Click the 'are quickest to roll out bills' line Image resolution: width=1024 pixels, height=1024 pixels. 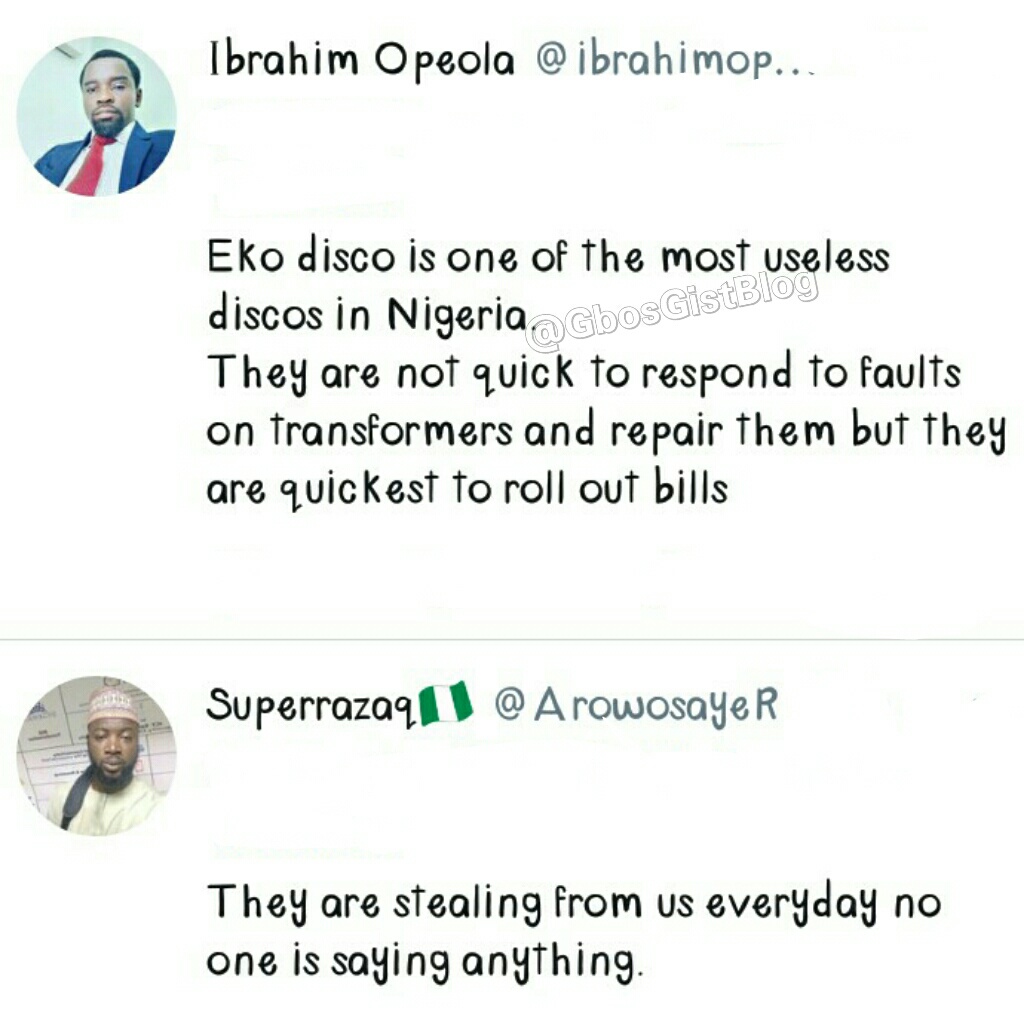coord(467,489)
